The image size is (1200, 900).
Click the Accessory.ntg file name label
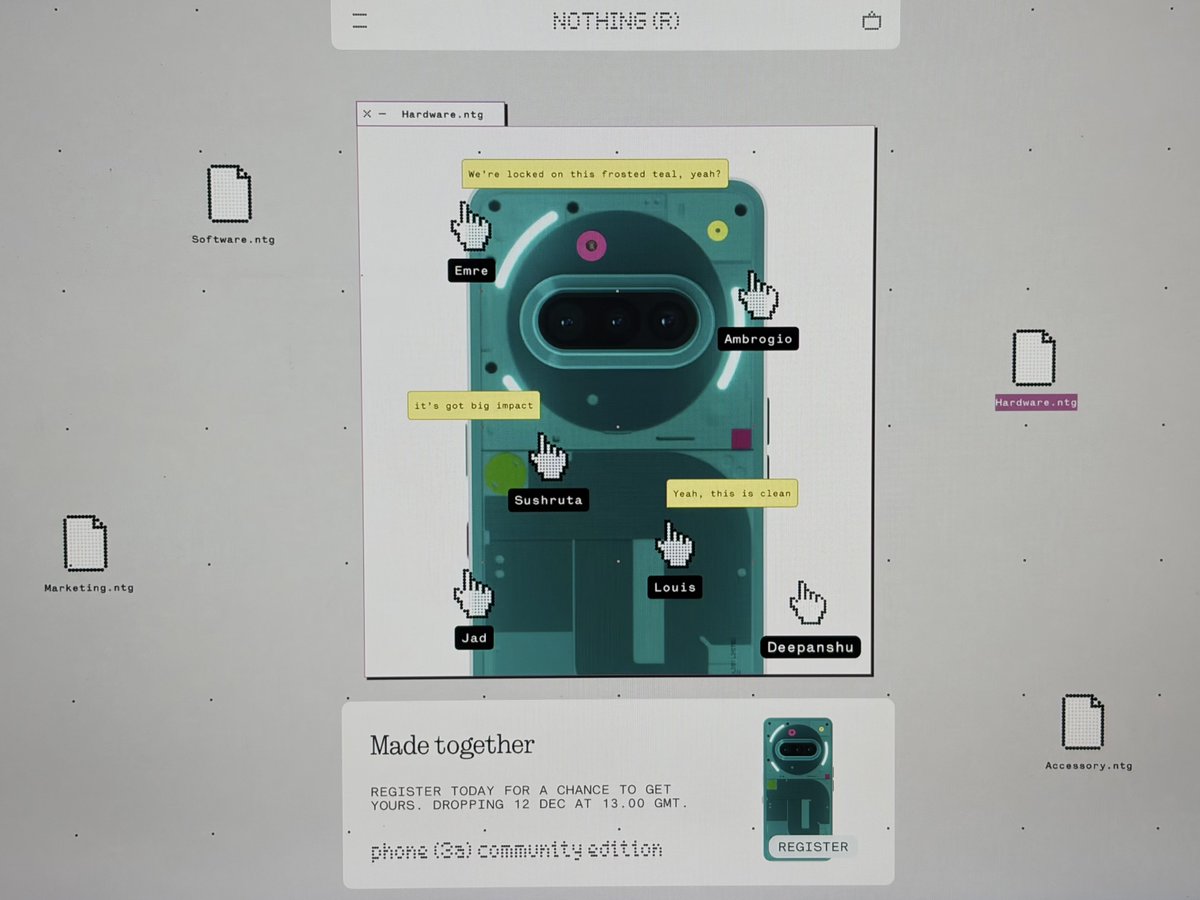point(1089,766)
